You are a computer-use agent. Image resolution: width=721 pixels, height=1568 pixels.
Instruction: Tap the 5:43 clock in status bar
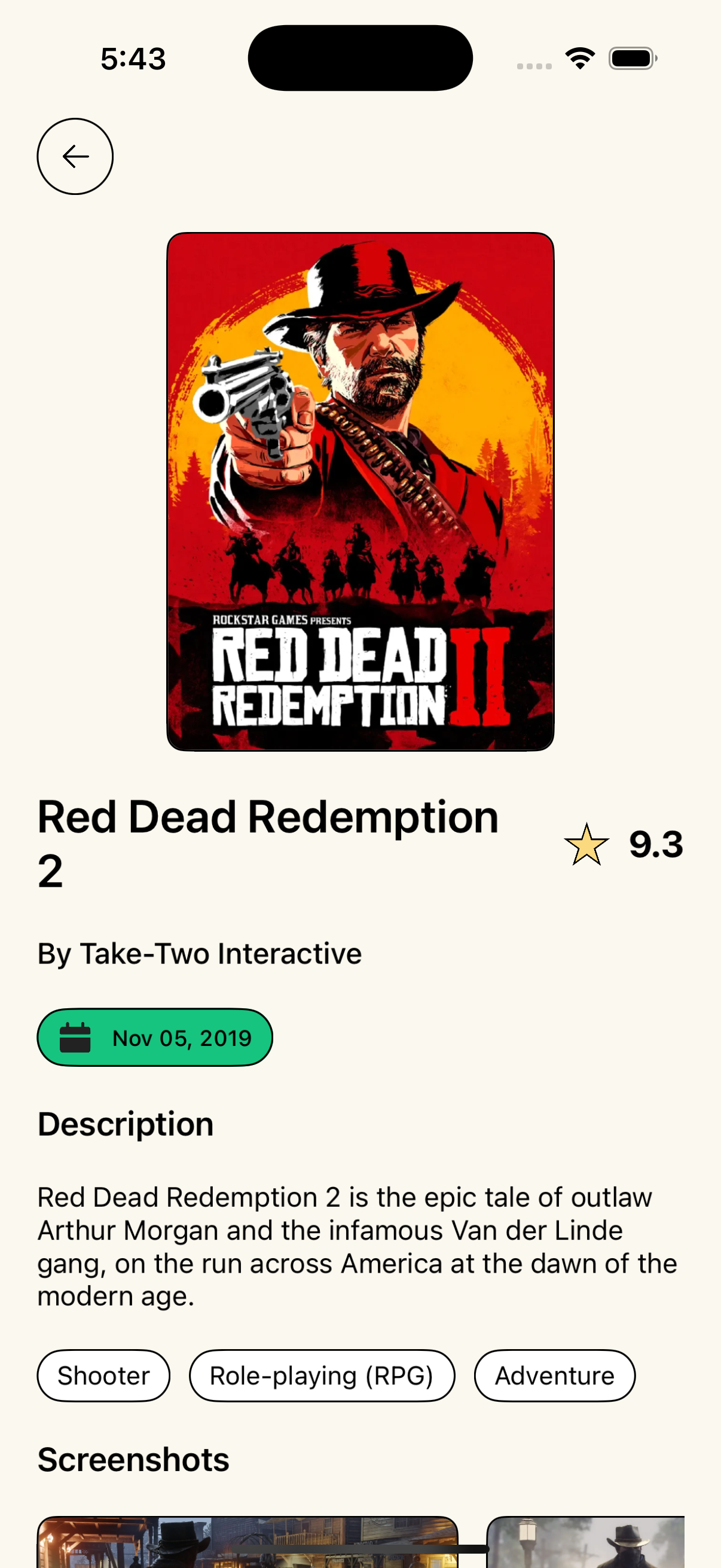(133, 59)
